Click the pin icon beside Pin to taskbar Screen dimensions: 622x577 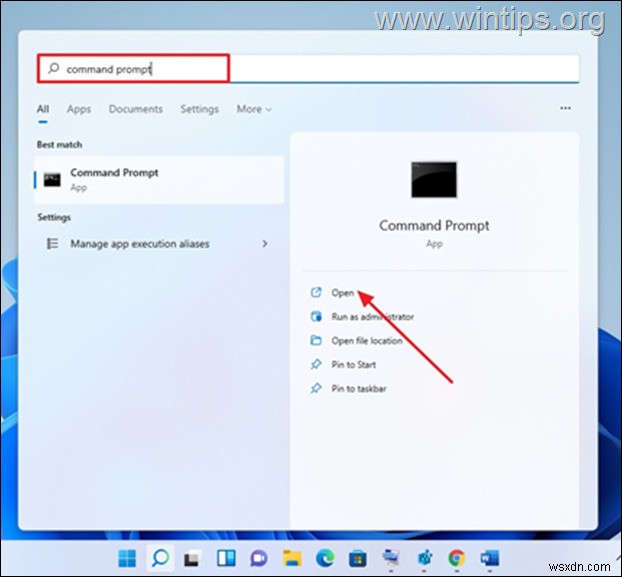316,388
